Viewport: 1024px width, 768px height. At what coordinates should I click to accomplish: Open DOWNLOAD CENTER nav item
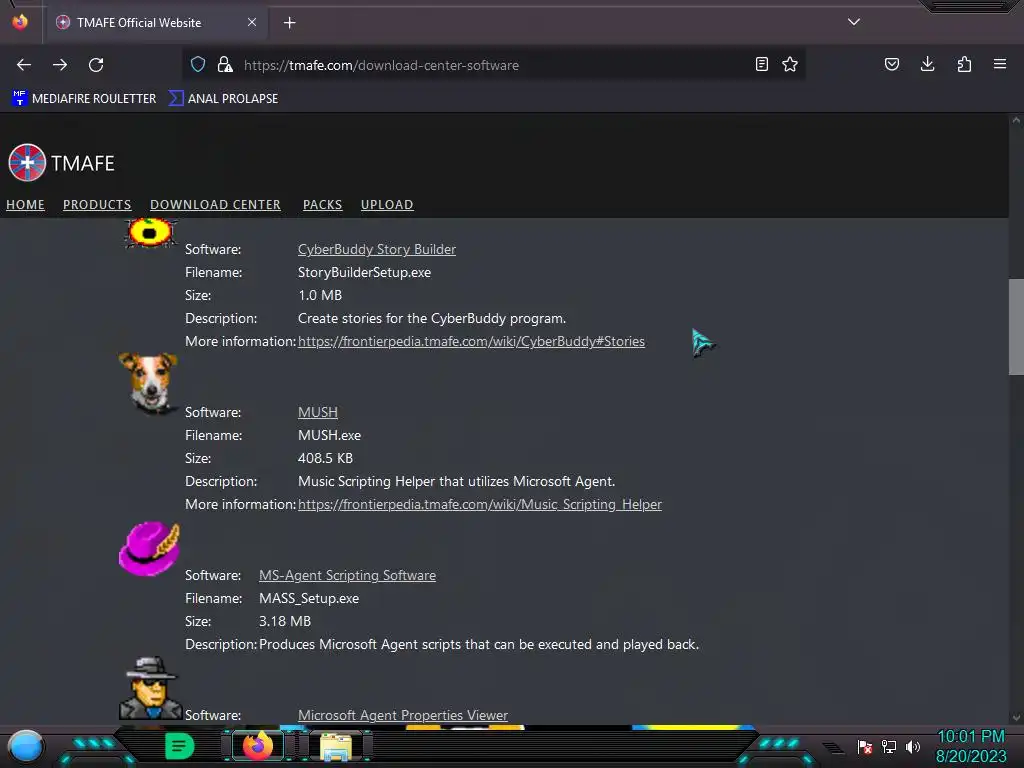click(216, 204)
